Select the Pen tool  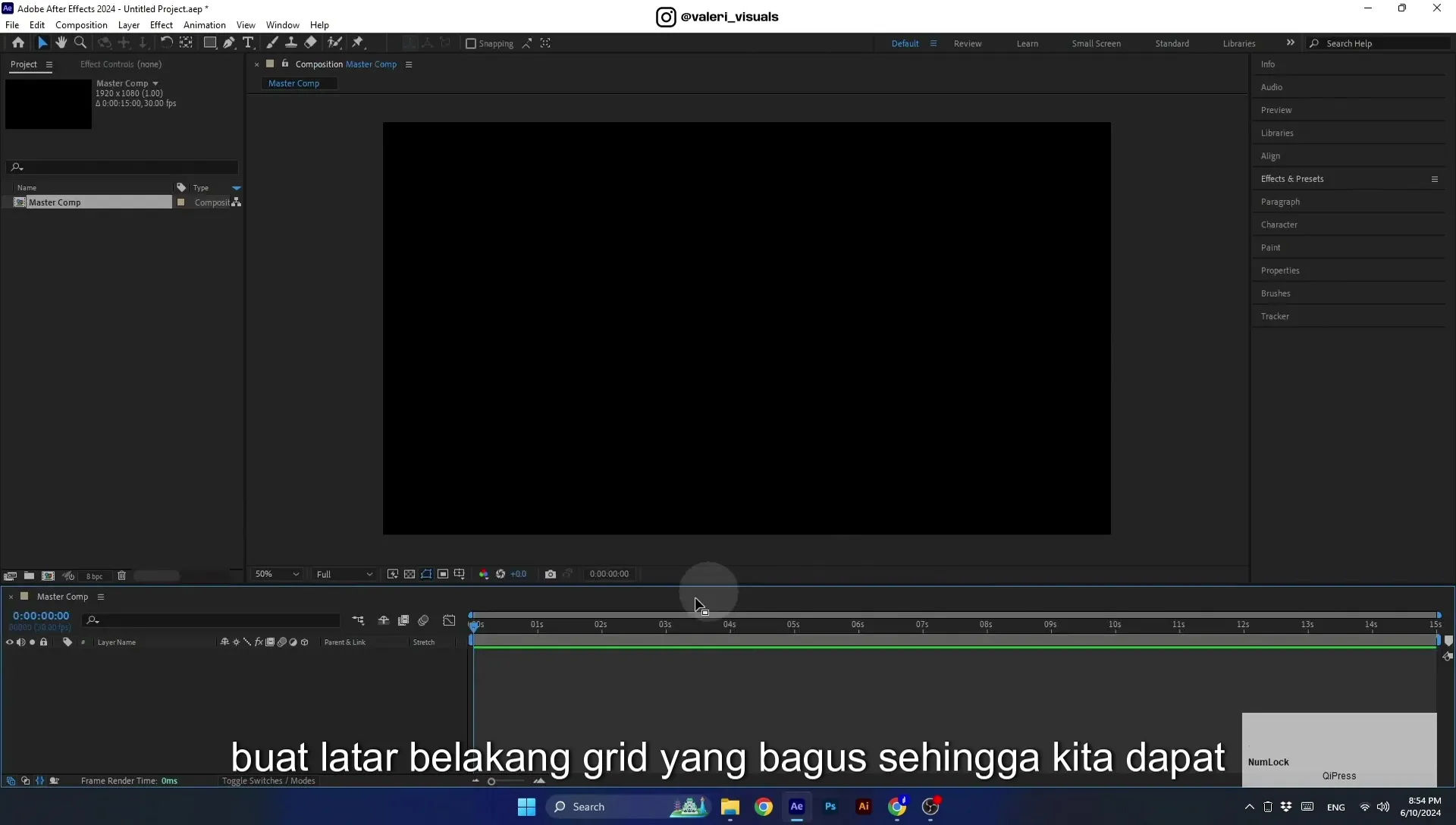[x=229, y=43]
